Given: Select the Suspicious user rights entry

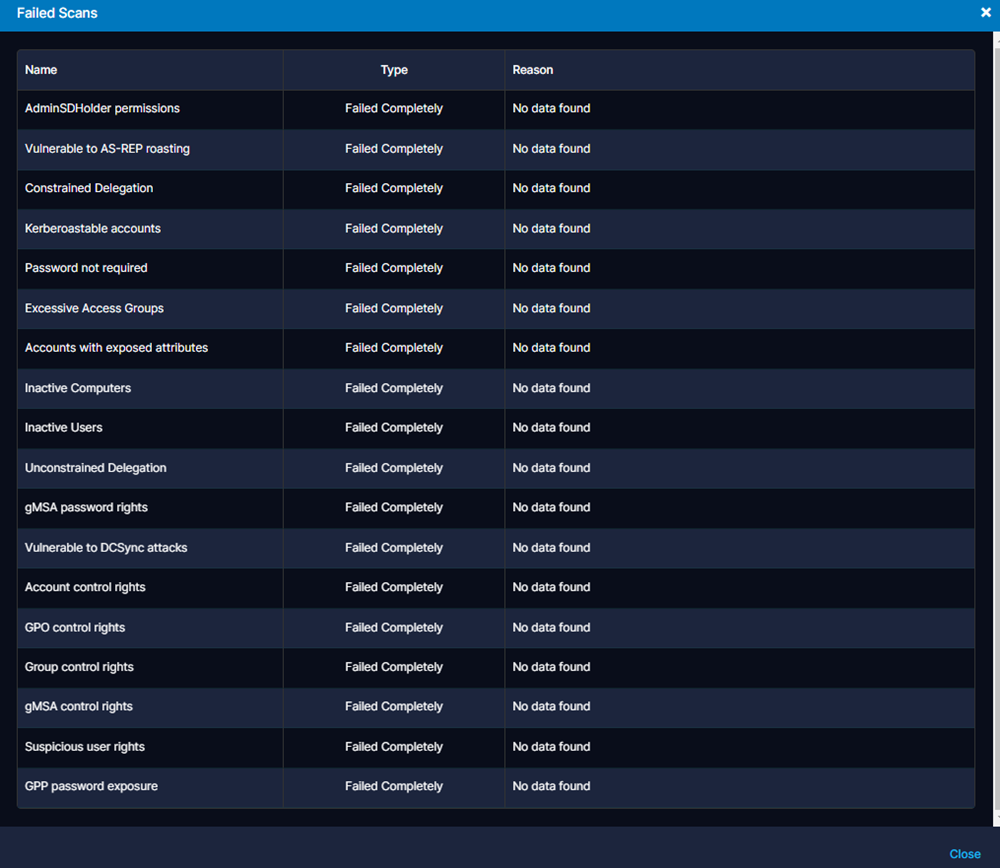Looking at the screenshot, I should point(150,747).
